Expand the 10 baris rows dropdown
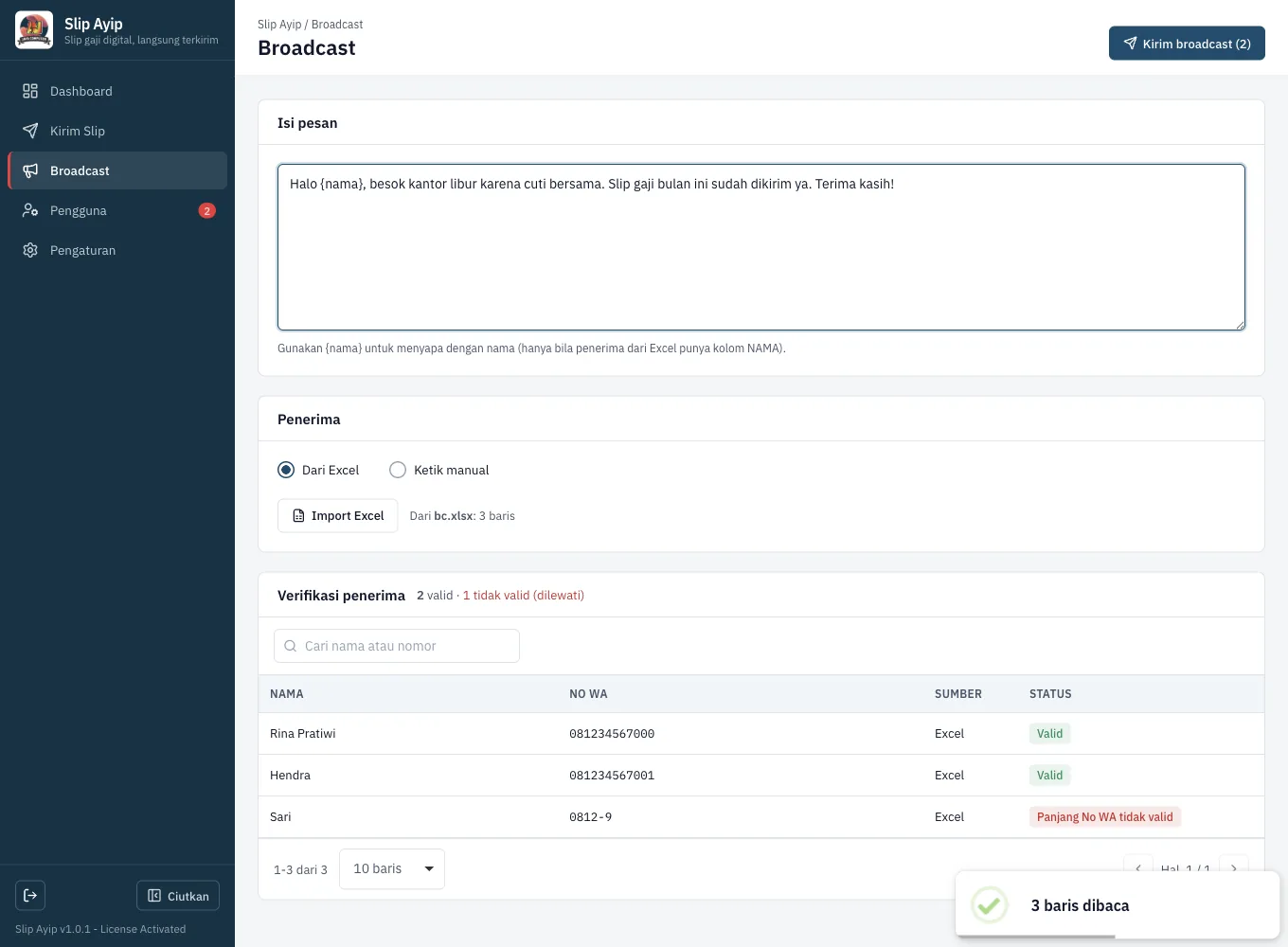1288x947 pixels. click(x=392, y=868)
